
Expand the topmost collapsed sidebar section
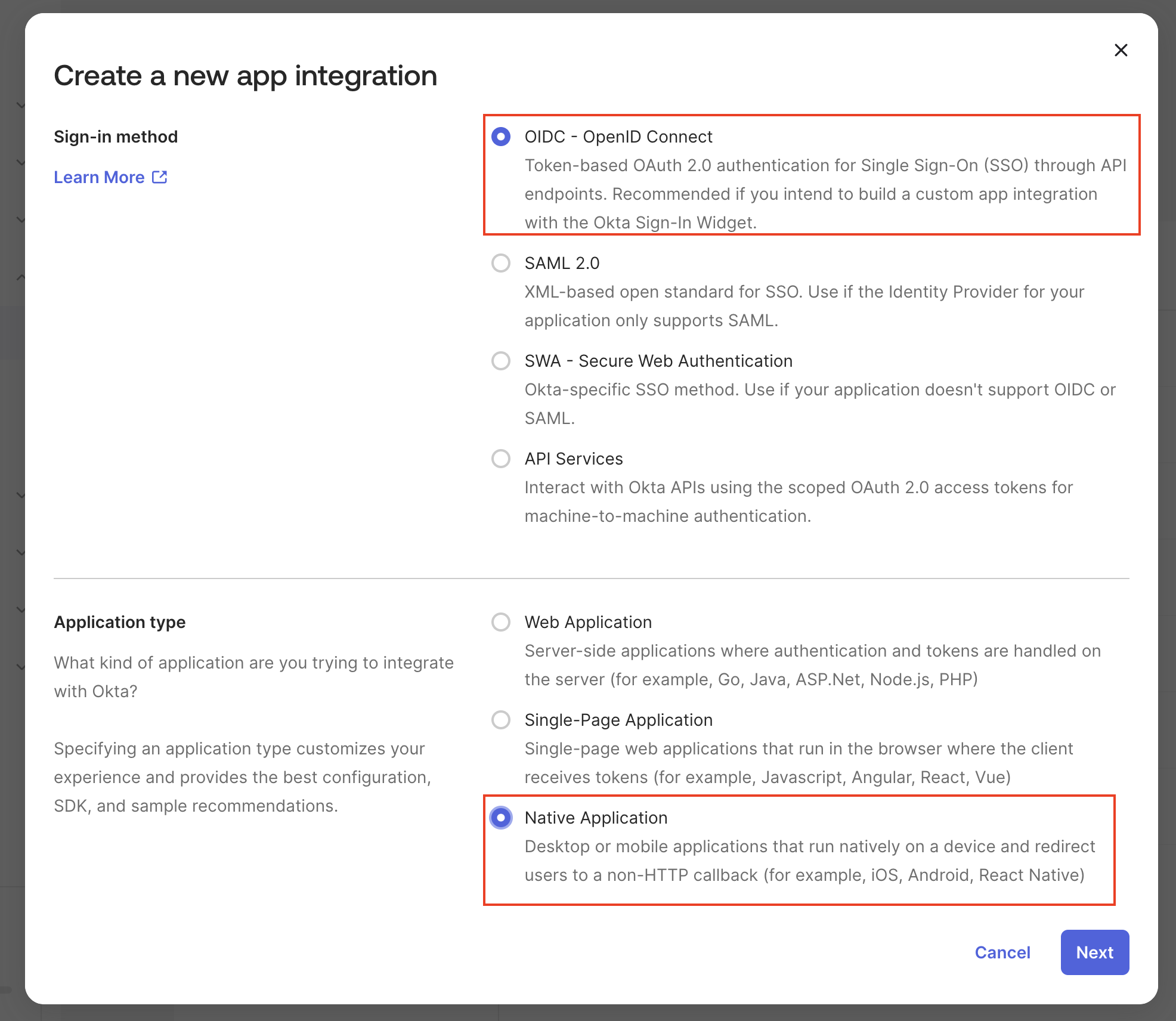[21, 104]
